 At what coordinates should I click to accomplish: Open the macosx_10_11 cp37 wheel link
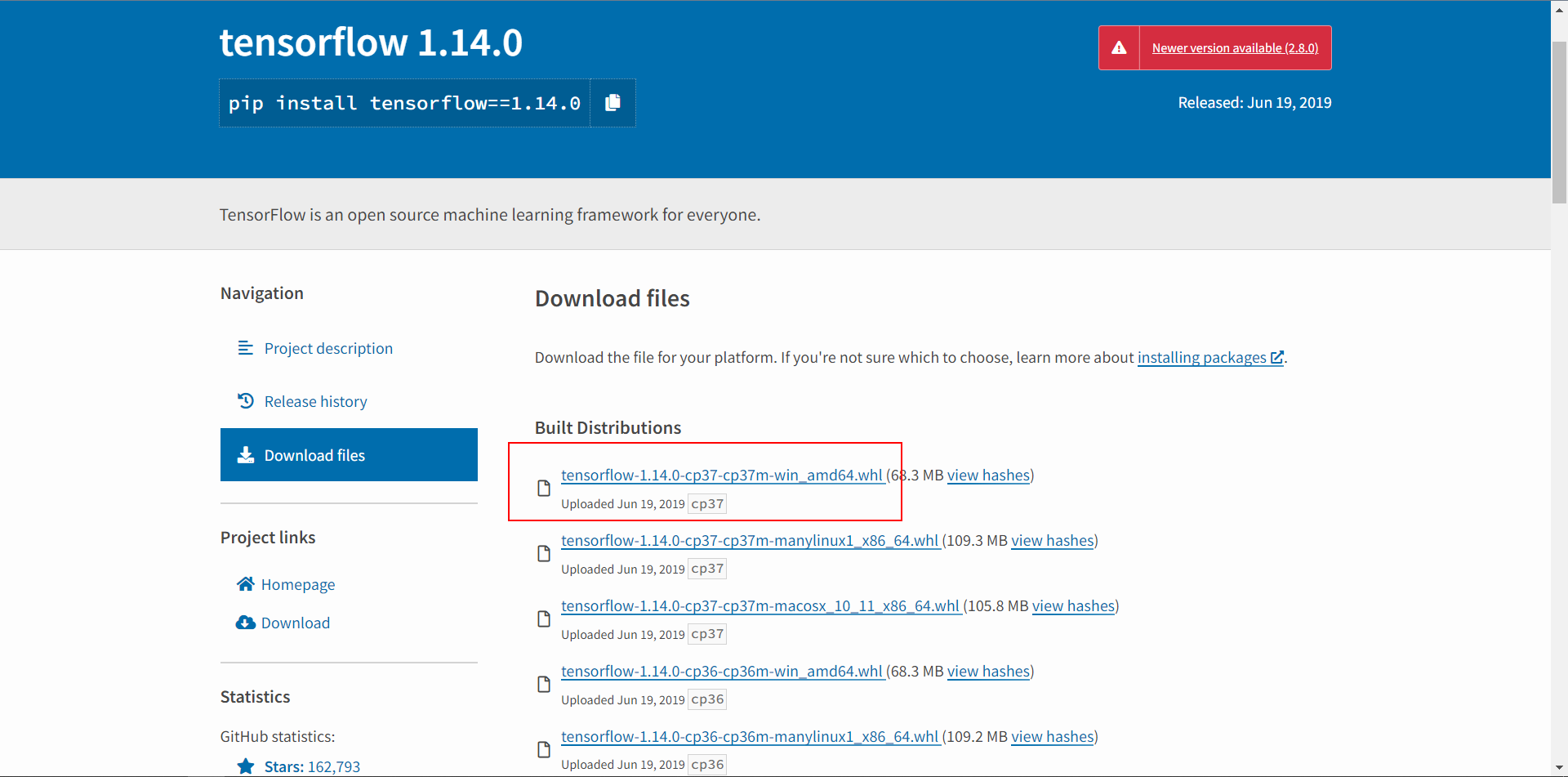pyautogui.click(x=760, y=605)
